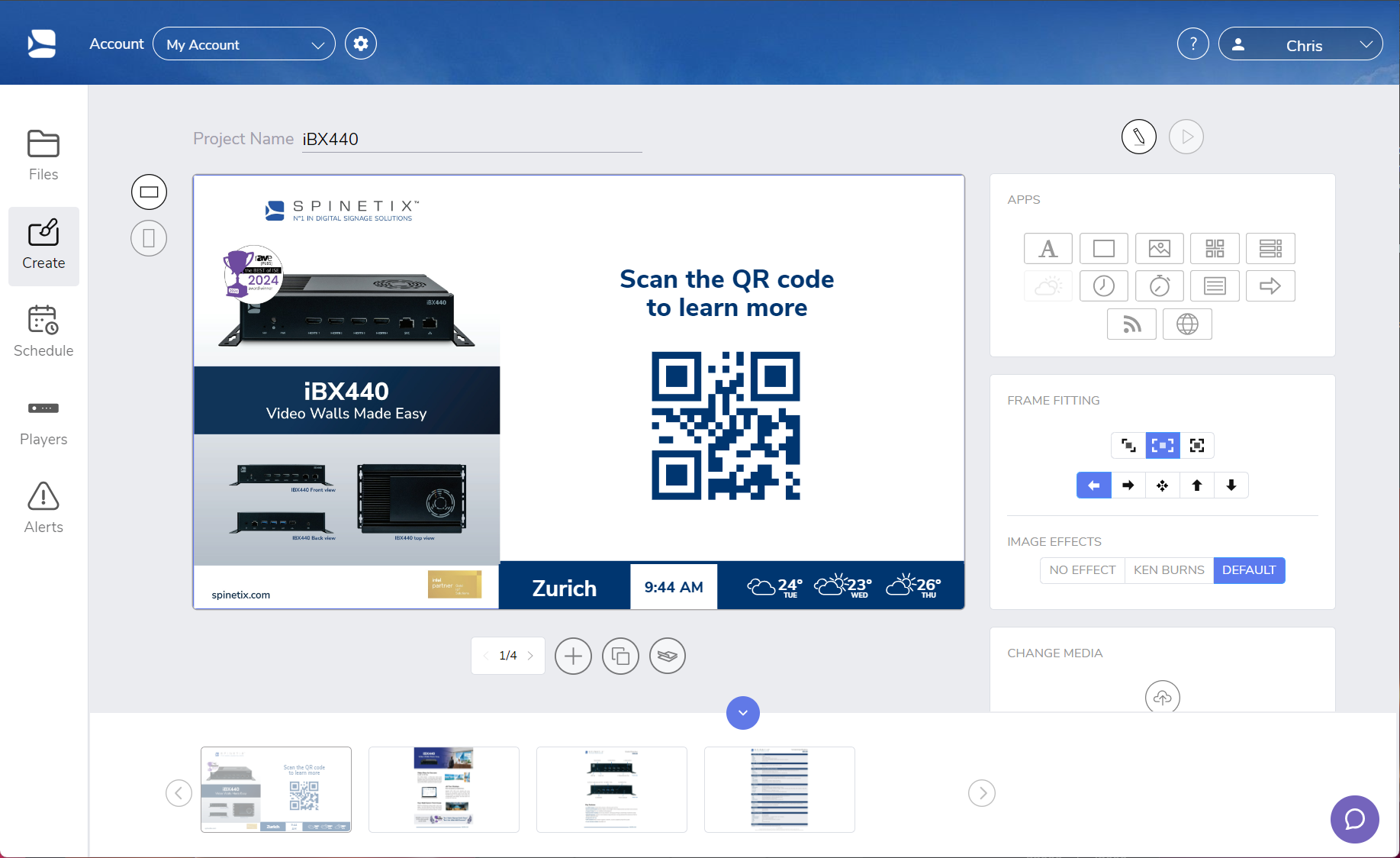Choose DEFAULT image effect

click(1249, 570)
